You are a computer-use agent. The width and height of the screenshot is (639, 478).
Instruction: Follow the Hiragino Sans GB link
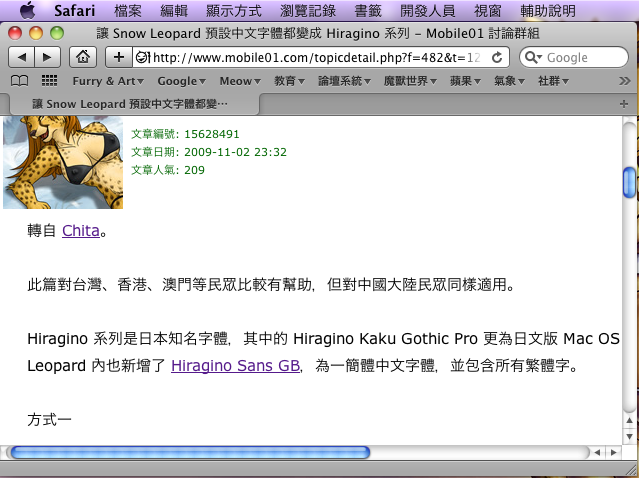click(x=236, y=366)
